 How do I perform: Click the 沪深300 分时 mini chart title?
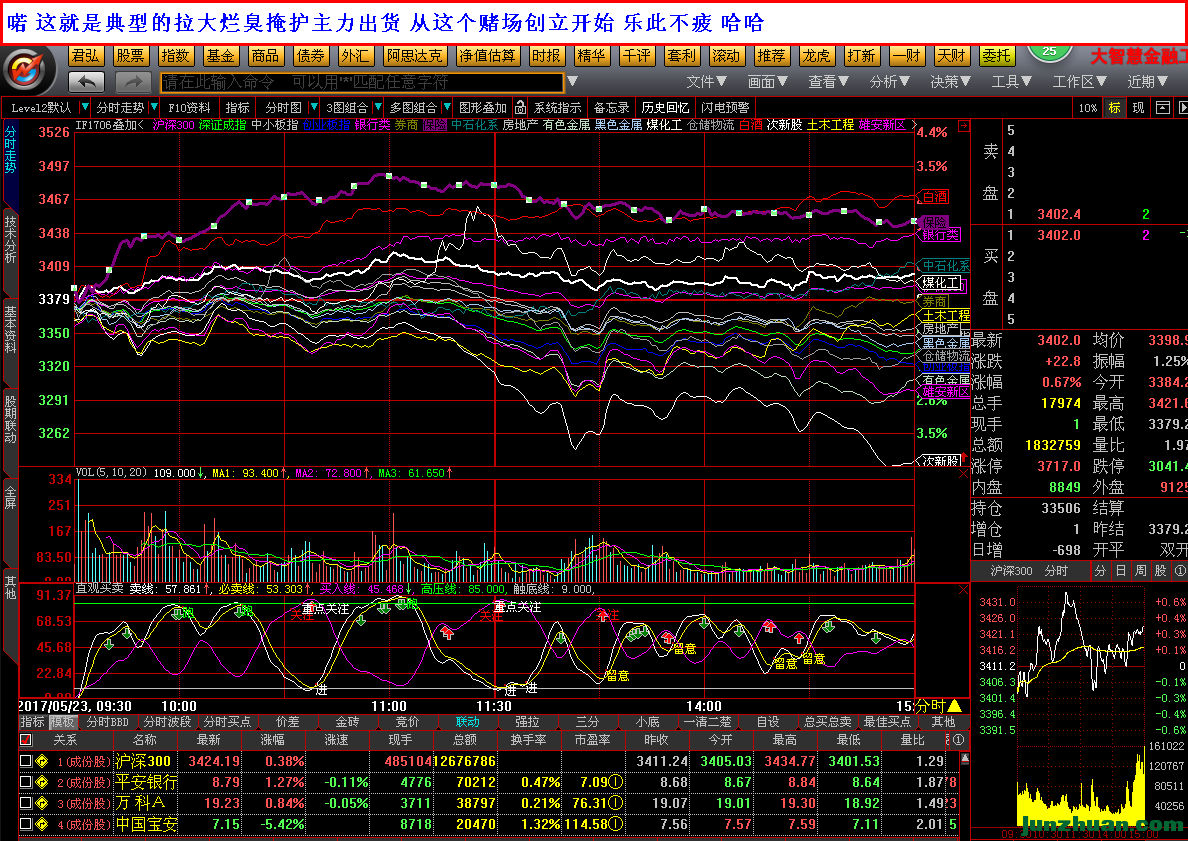1029,571
